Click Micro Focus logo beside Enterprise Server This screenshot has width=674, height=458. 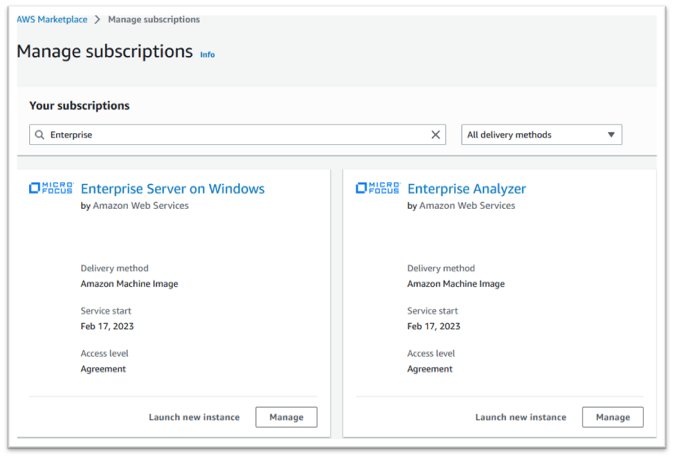(50, 188)
